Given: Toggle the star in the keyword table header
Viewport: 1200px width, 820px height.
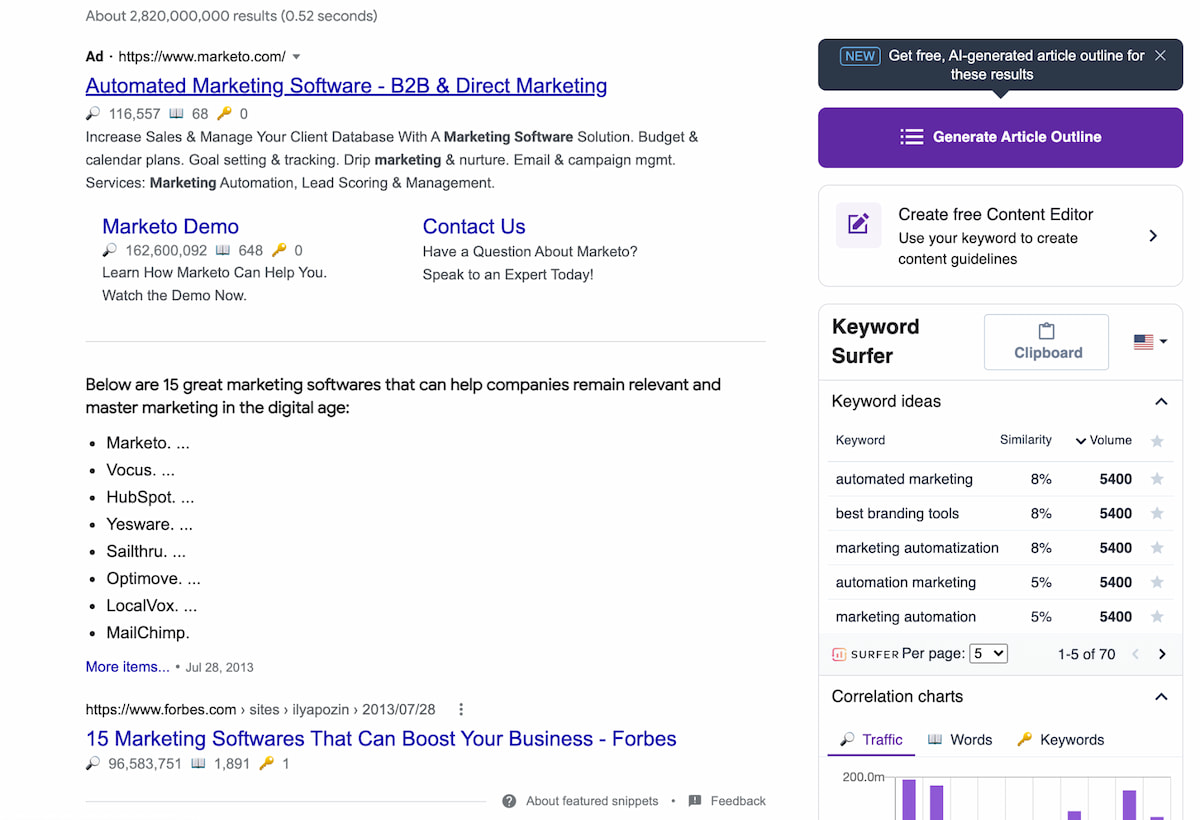Looking at the screenshot, I should click(1157, 440).
